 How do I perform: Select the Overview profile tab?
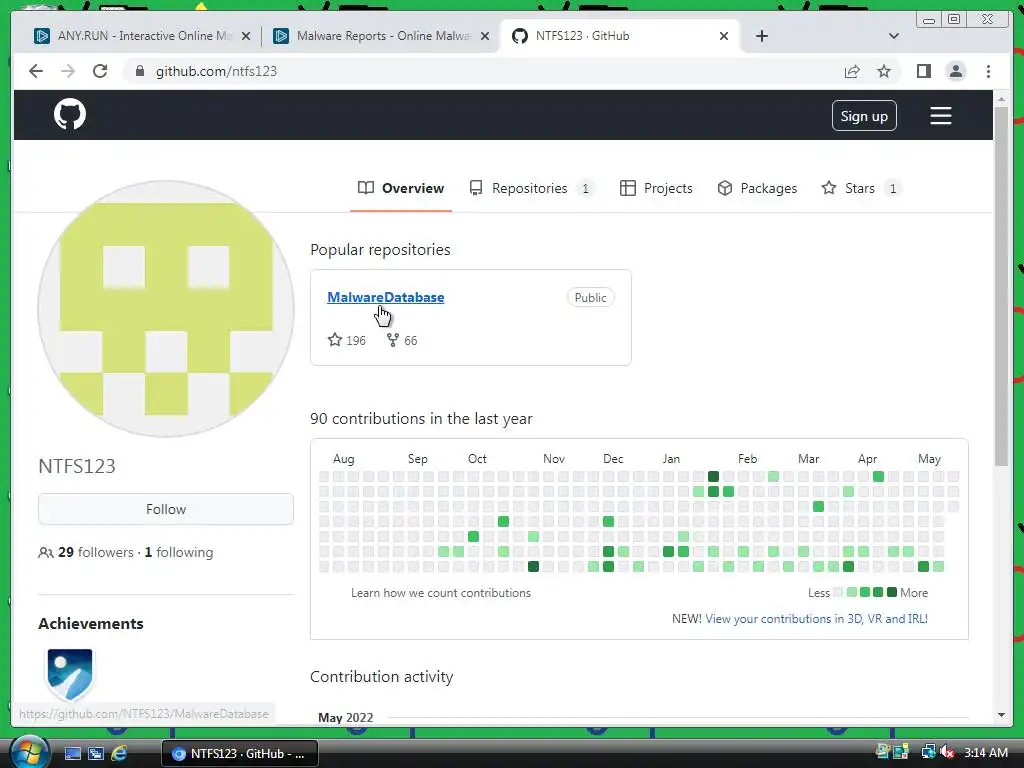click(401, 188)
